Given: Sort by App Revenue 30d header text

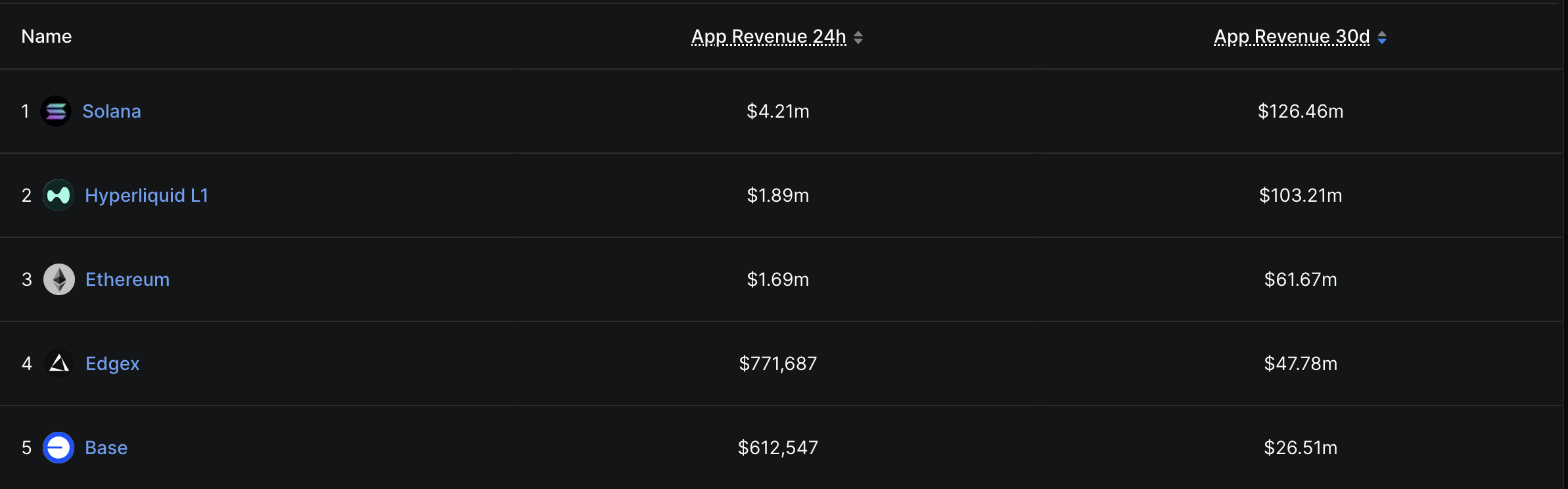Looking at the screenshot, I should point(1291,37).
